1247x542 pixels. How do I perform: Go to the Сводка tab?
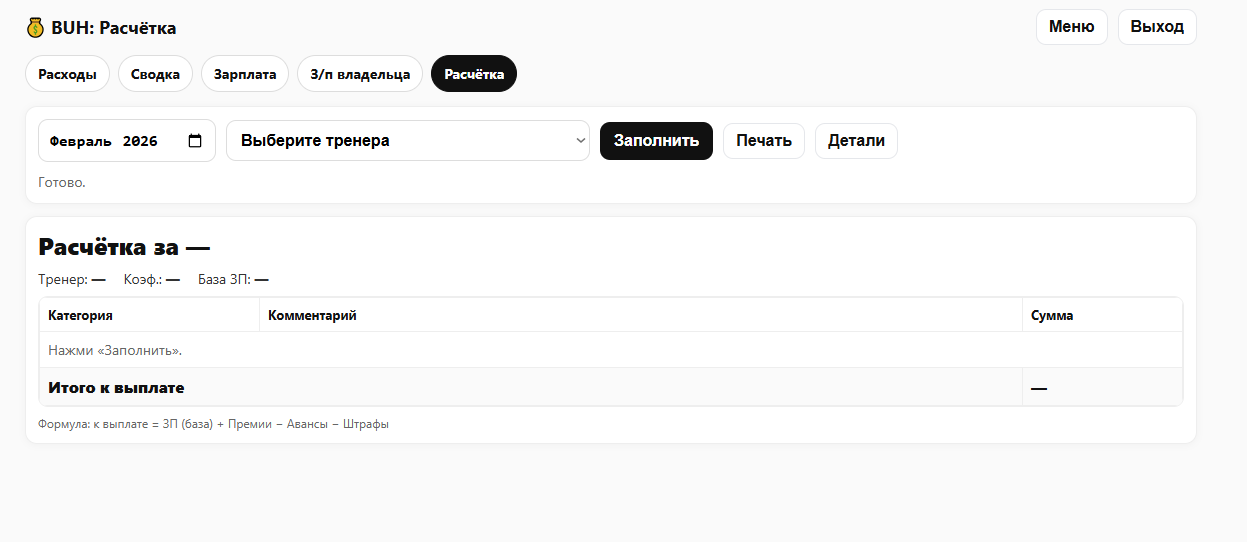coord(155,74)
